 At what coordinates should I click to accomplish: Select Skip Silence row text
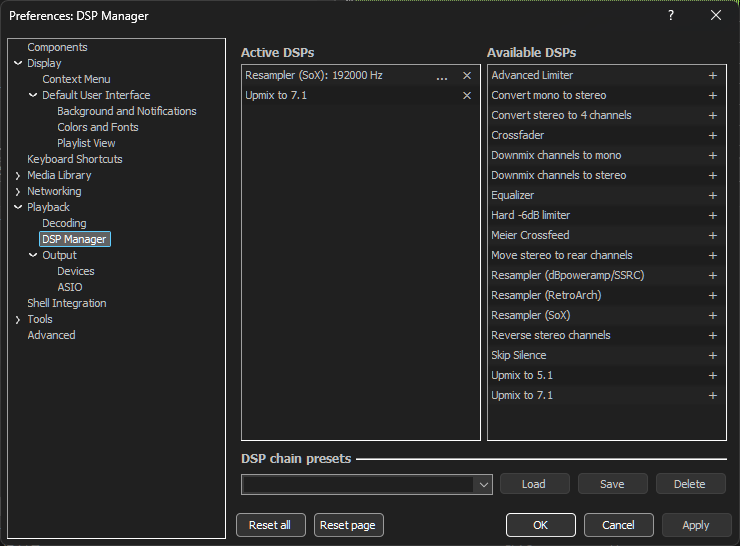tap(519, 355)
